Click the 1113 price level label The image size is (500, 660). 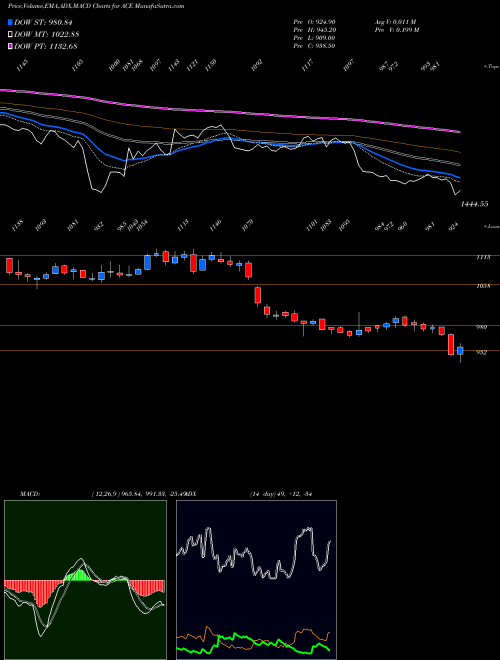484,257
